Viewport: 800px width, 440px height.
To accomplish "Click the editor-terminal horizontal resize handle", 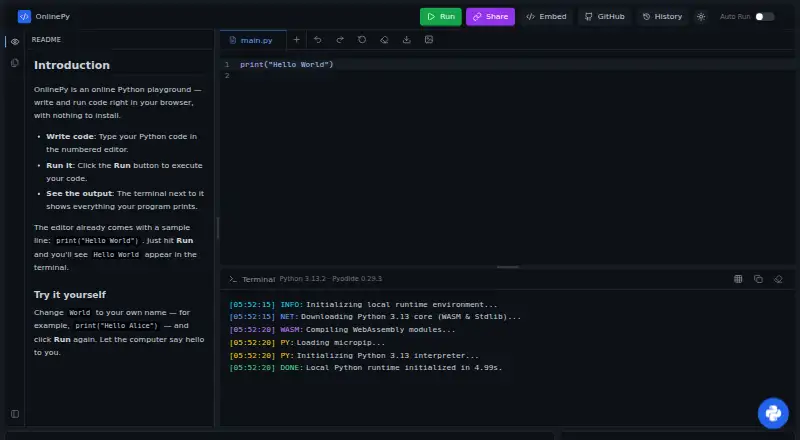I will tap(508, 267).
